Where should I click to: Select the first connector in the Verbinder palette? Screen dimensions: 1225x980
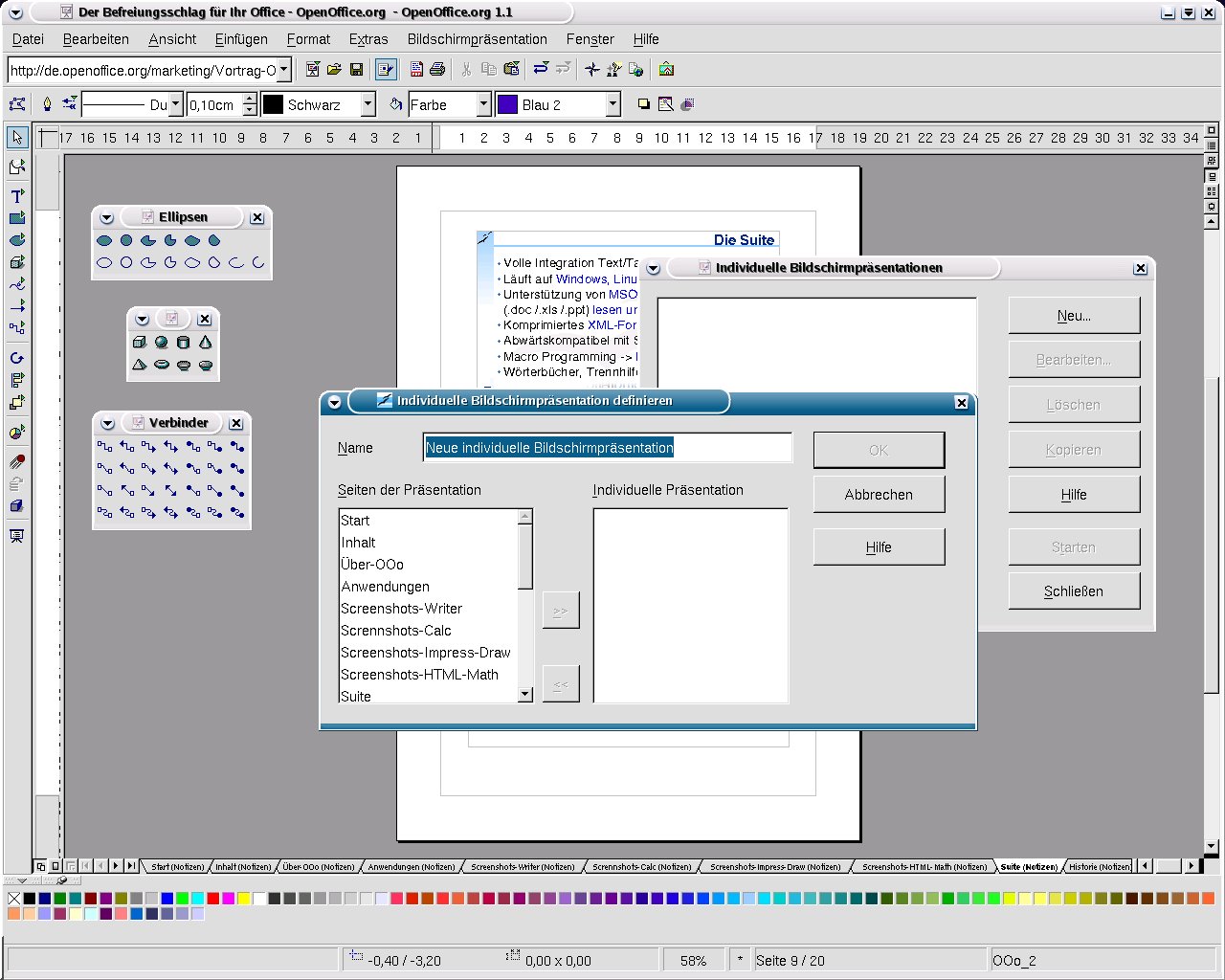tap(104, 447)
